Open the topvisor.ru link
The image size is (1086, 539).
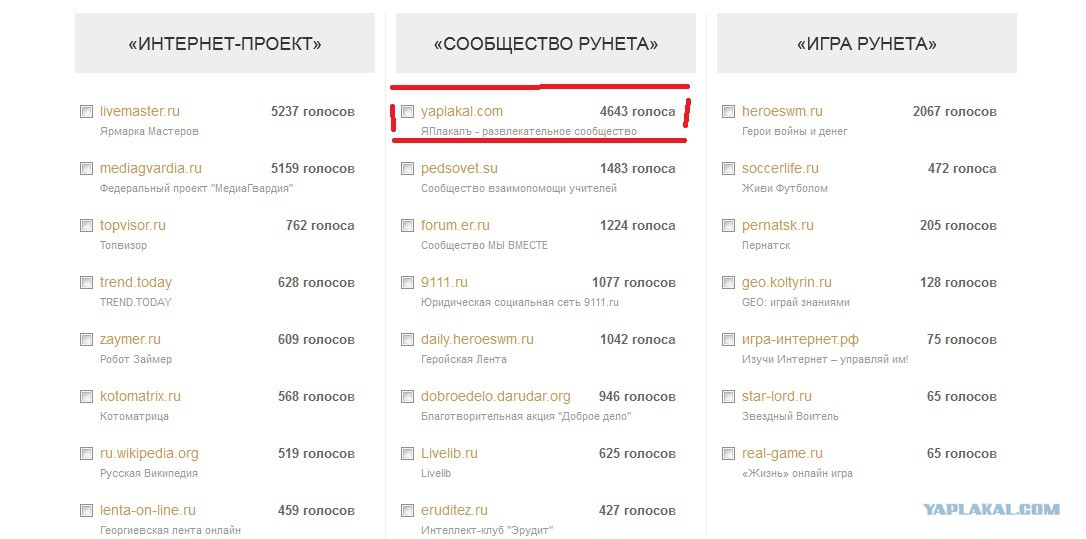(133, 225)
